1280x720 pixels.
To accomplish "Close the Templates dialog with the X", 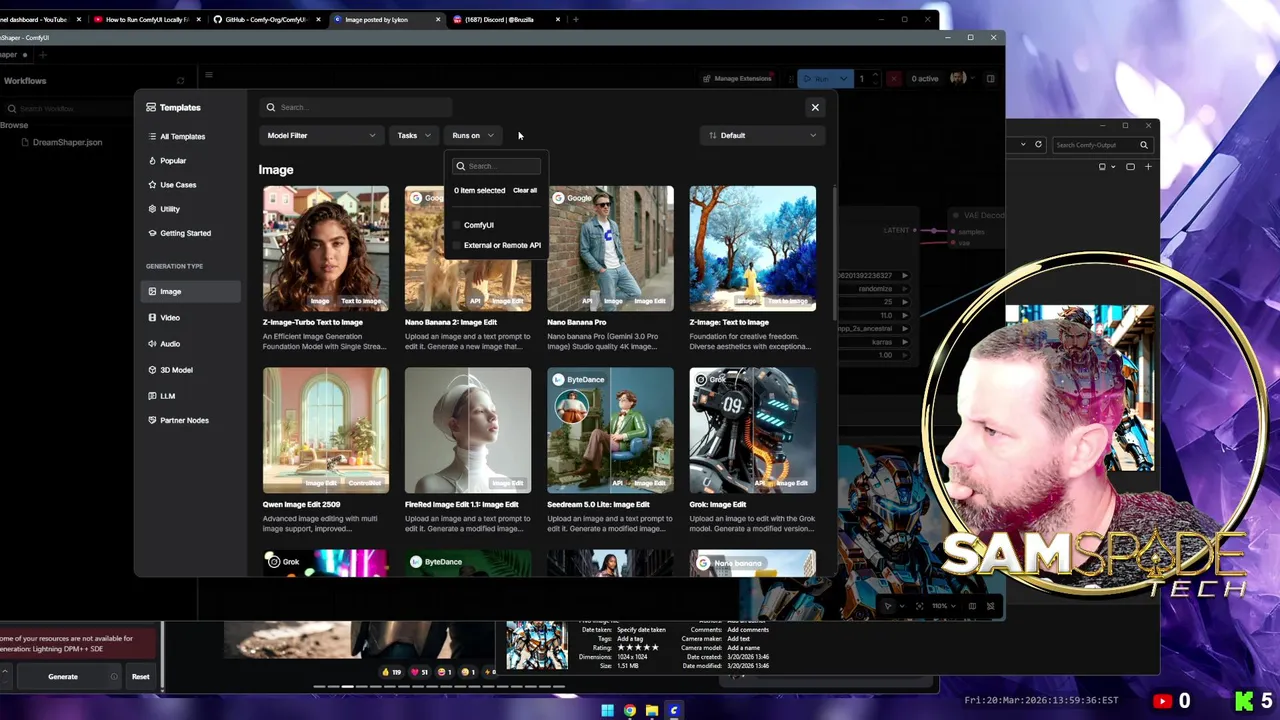I will (x=815, y=107).
